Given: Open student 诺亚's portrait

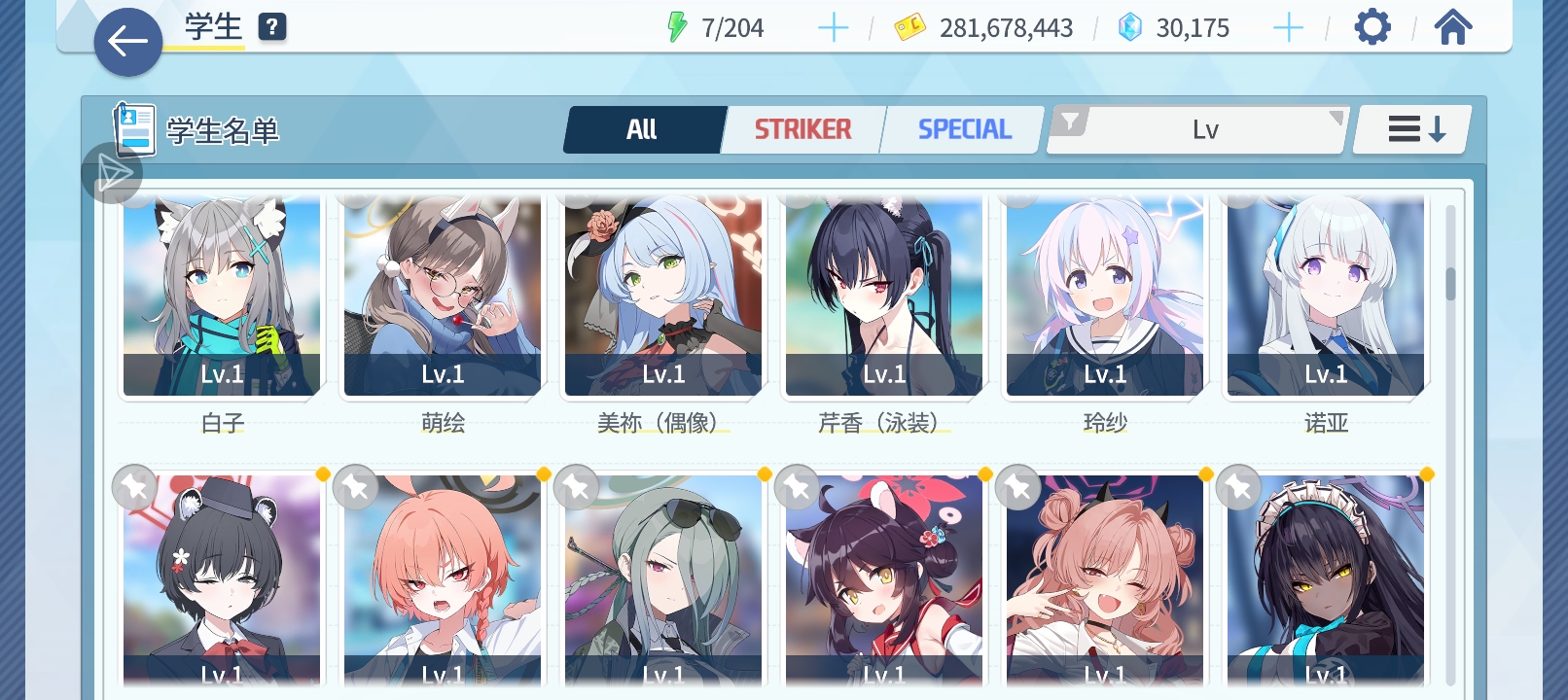Looking at the screenshot, I should point(1326,295).
